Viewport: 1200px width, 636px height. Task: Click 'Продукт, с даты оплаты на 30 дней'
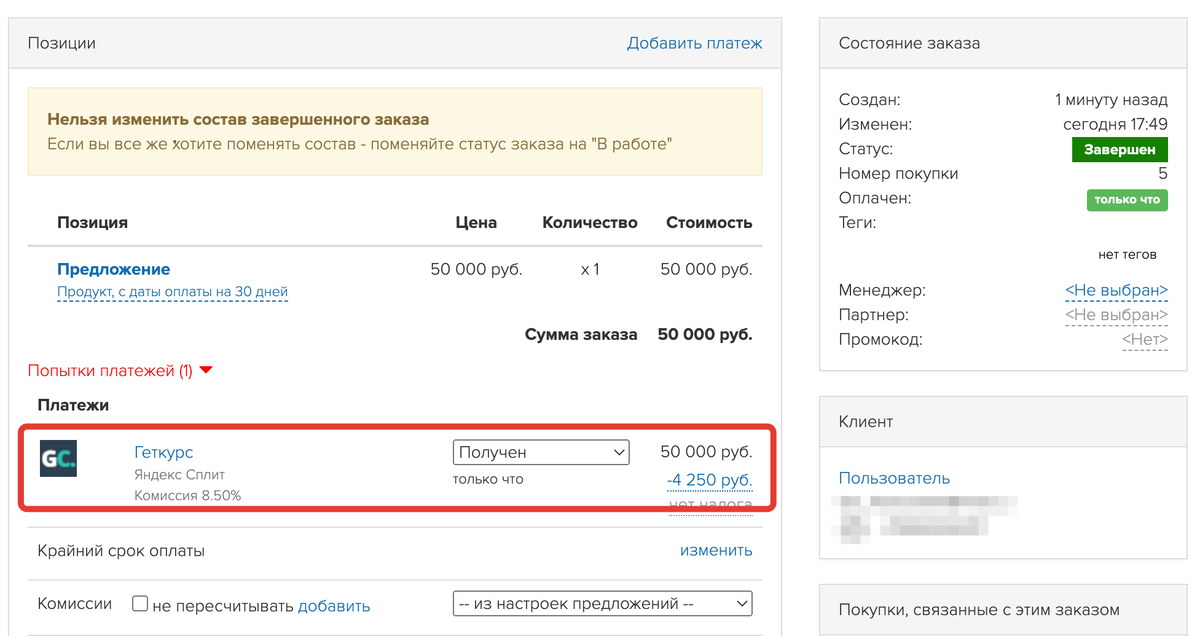pyautogui.click(x=172, y=292)
